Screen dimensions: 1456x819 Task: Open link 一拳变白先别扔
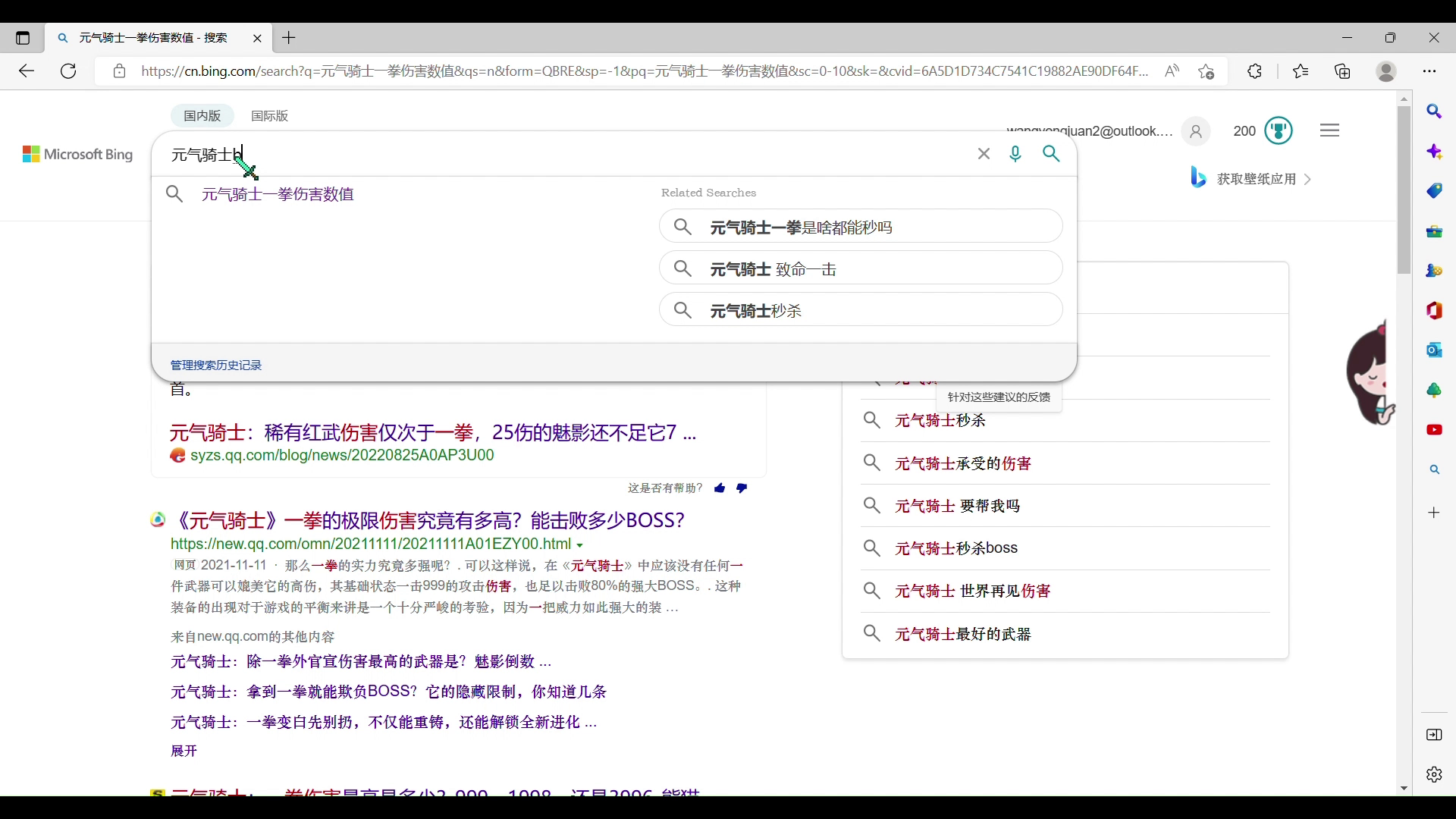pos(384,723)
